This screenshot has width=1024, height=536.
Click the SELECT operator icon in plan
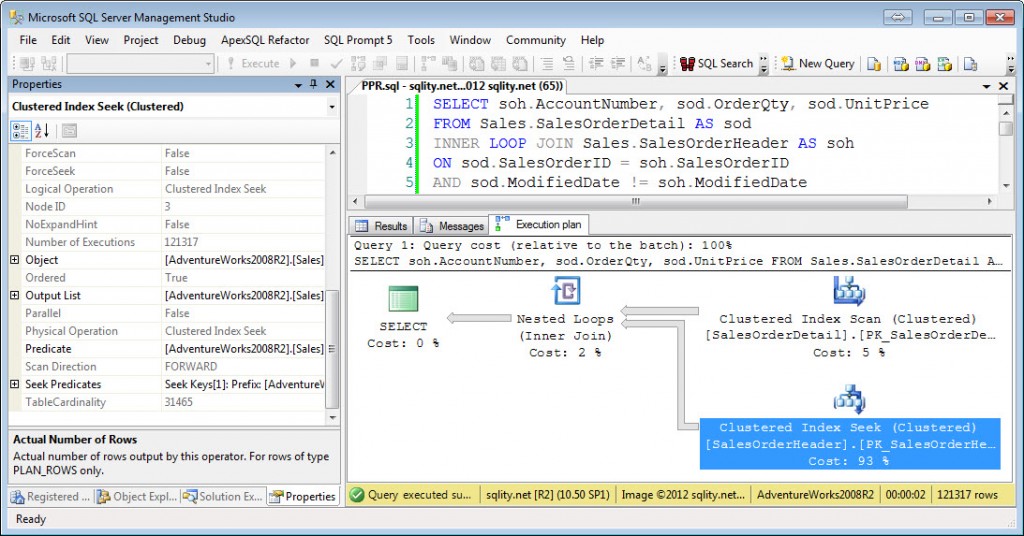coord(403,299)
